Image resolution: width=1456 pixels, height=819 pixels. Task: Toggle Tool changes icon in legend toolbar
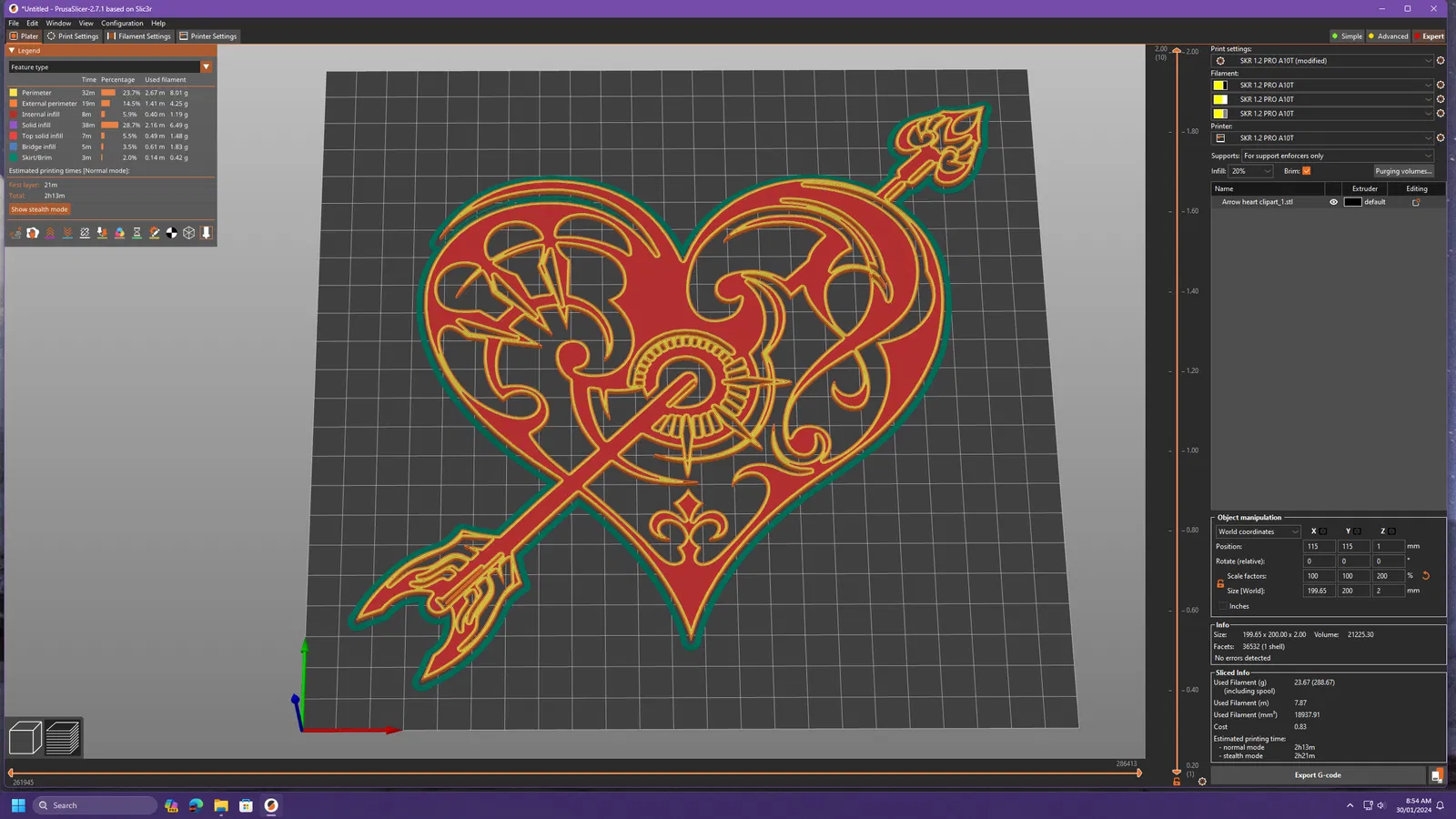[102, 233]
